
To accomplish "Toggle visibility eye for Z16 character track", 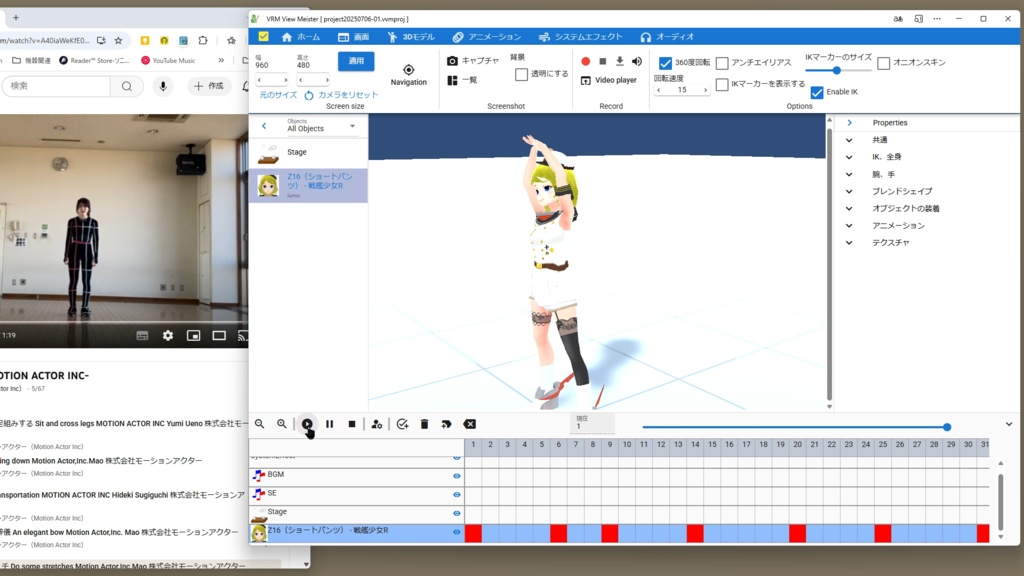I will point(456,532).
